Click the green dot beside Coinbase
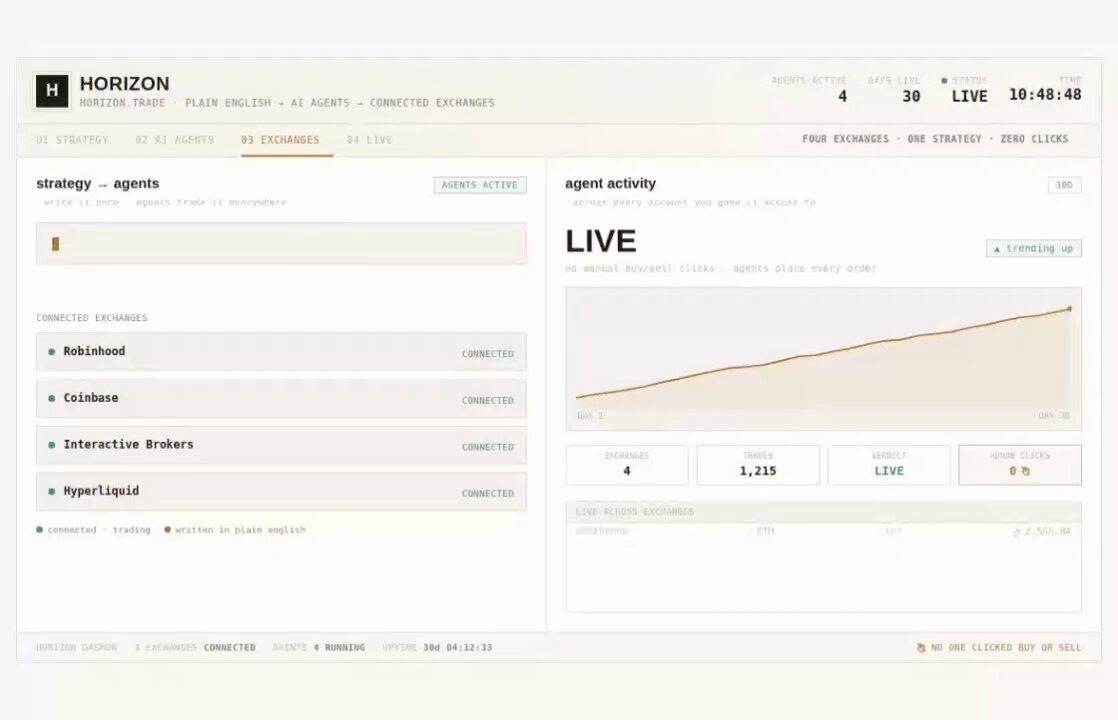 pos(51,398)
